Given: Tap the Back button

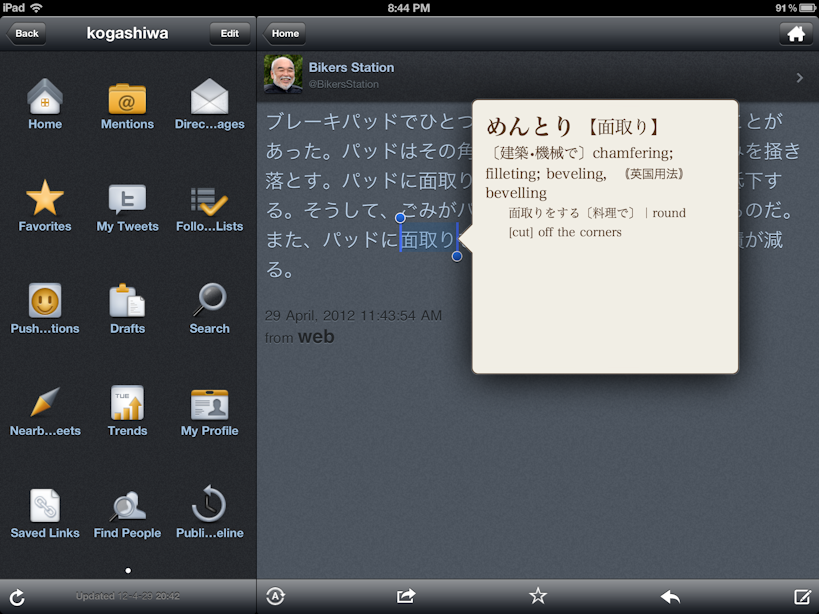Looking at the screenshot, I should click(26, 33).
